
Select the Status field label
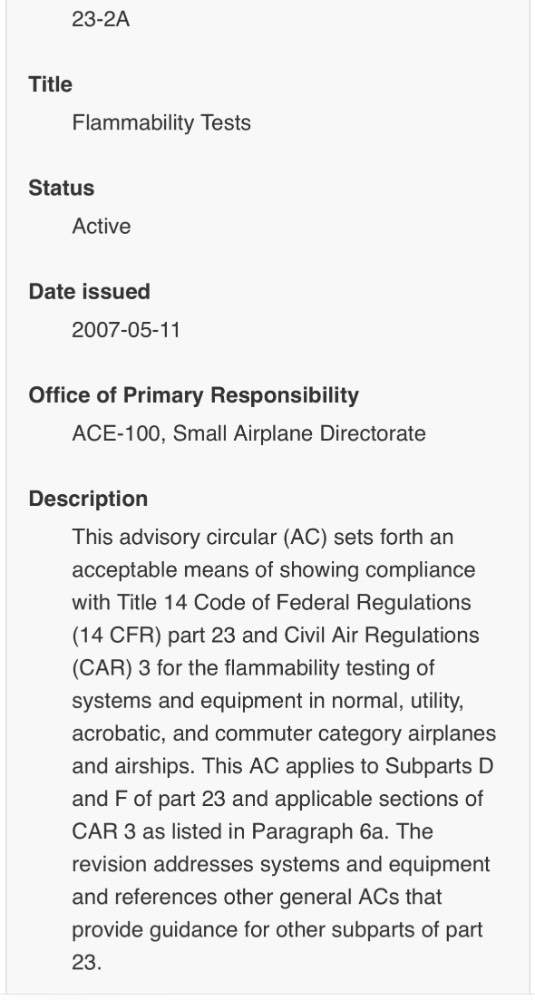(x=61, y=188)
